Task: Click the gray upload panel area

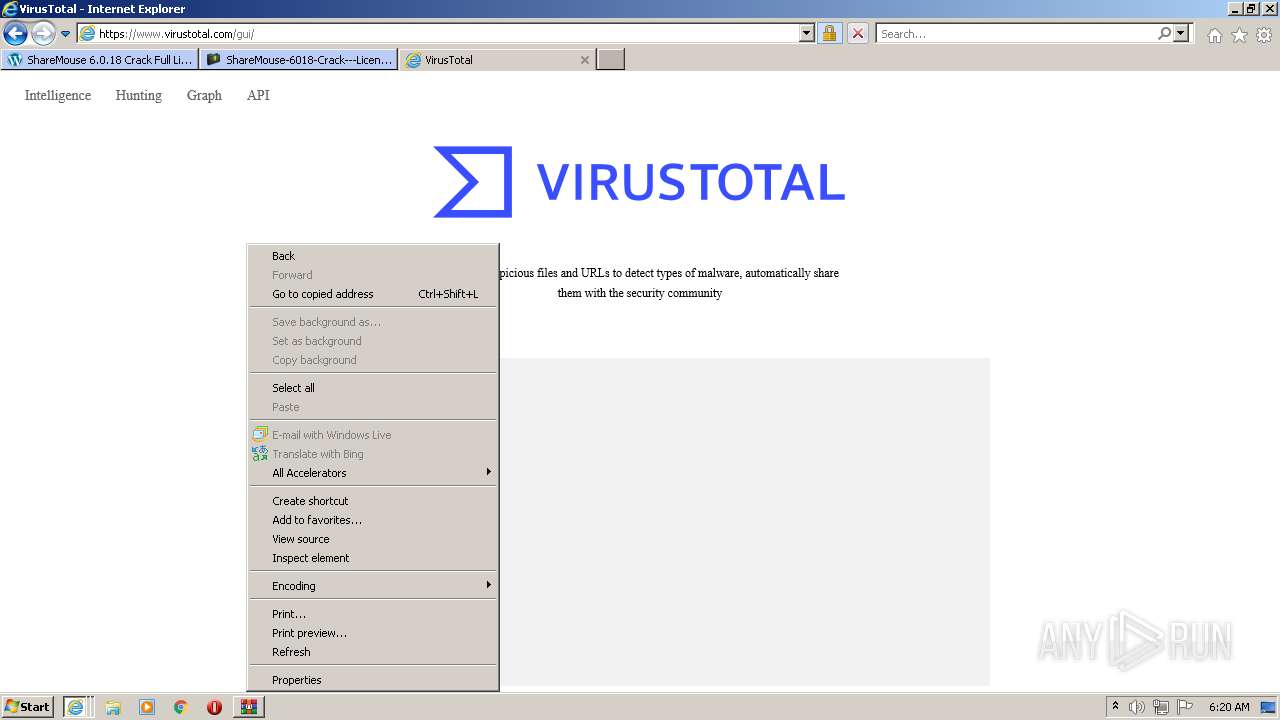Action: click(x=744, y=521)
